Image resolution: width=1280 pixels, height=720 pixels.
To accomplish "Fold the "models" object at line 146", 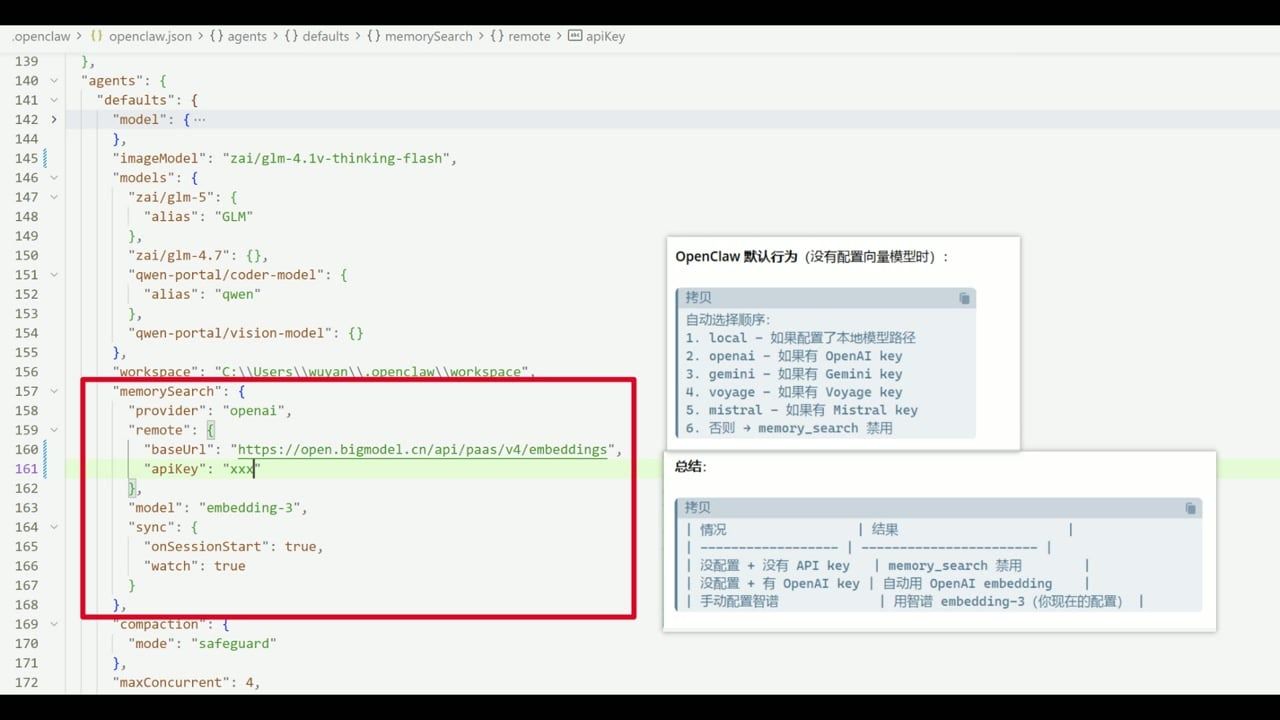I will [x=54, y=178].
